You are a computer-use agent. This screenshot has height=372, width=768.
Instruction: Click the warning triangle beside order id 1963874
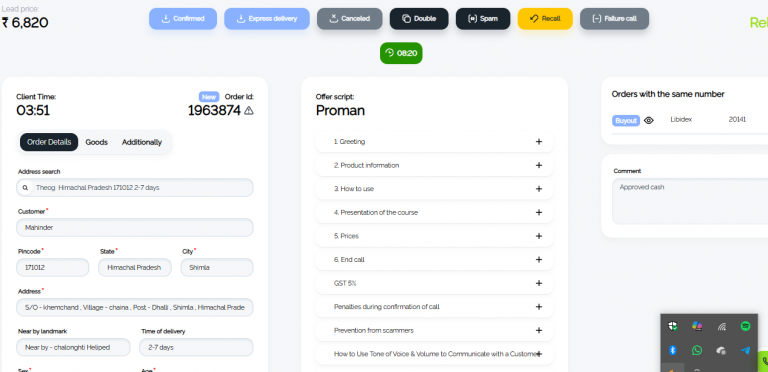249,111
